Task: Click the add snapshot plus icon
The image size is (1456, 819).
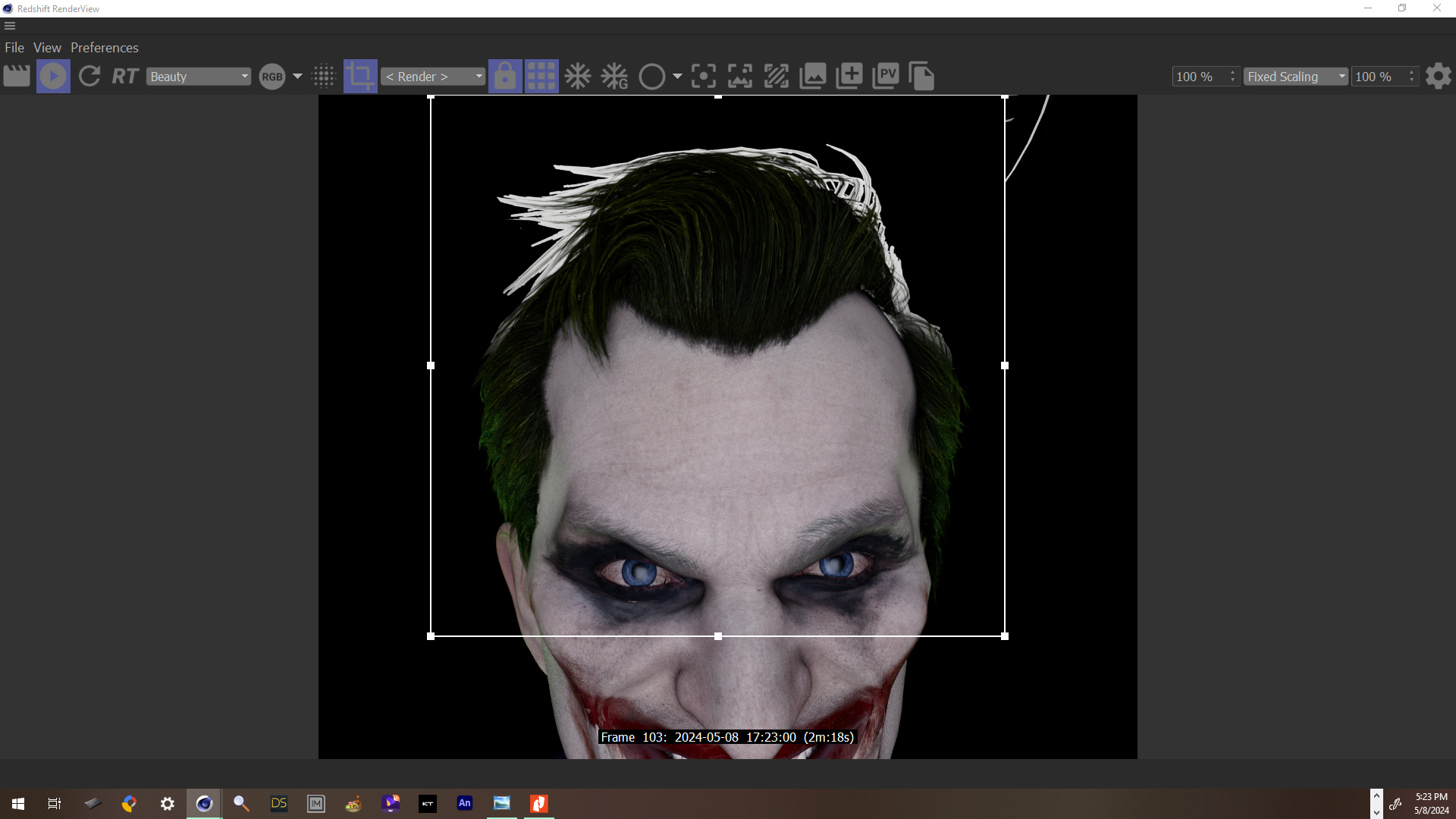Action: coord(849,77)
